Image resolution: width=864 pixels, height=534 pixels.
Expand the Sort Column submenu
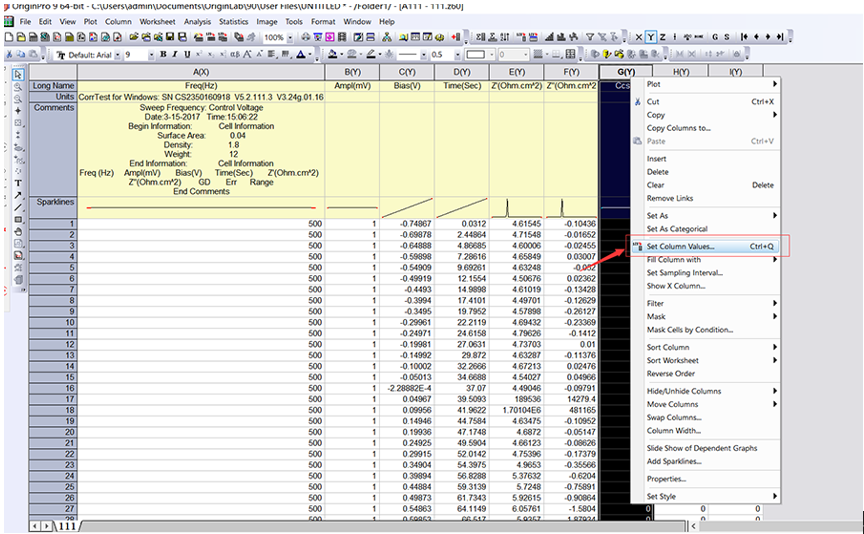point(705,347)
